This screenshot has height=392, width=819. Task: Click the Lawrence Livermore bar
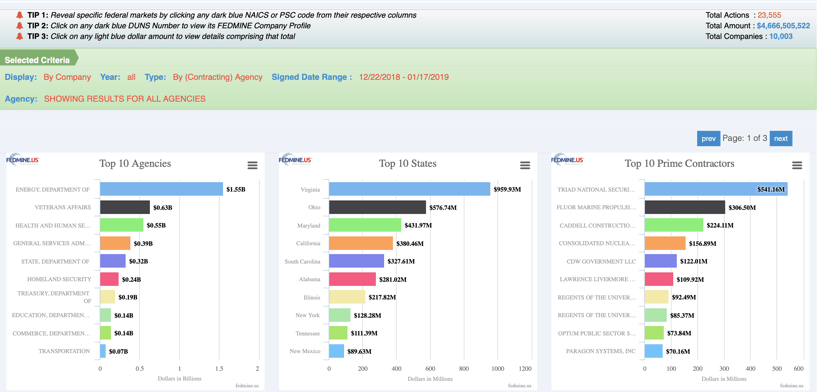pos(659,279)
